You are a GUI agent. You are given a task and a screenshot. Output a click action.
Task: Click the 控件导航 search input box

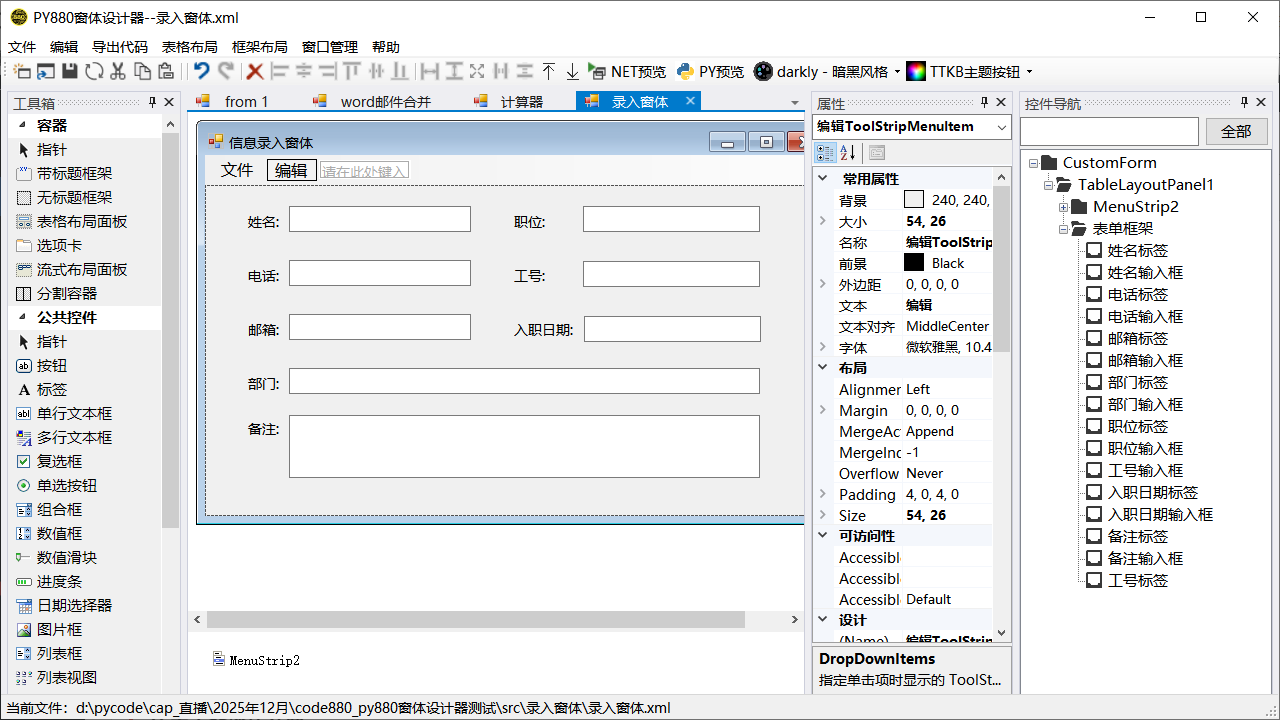pos(1109,131)
